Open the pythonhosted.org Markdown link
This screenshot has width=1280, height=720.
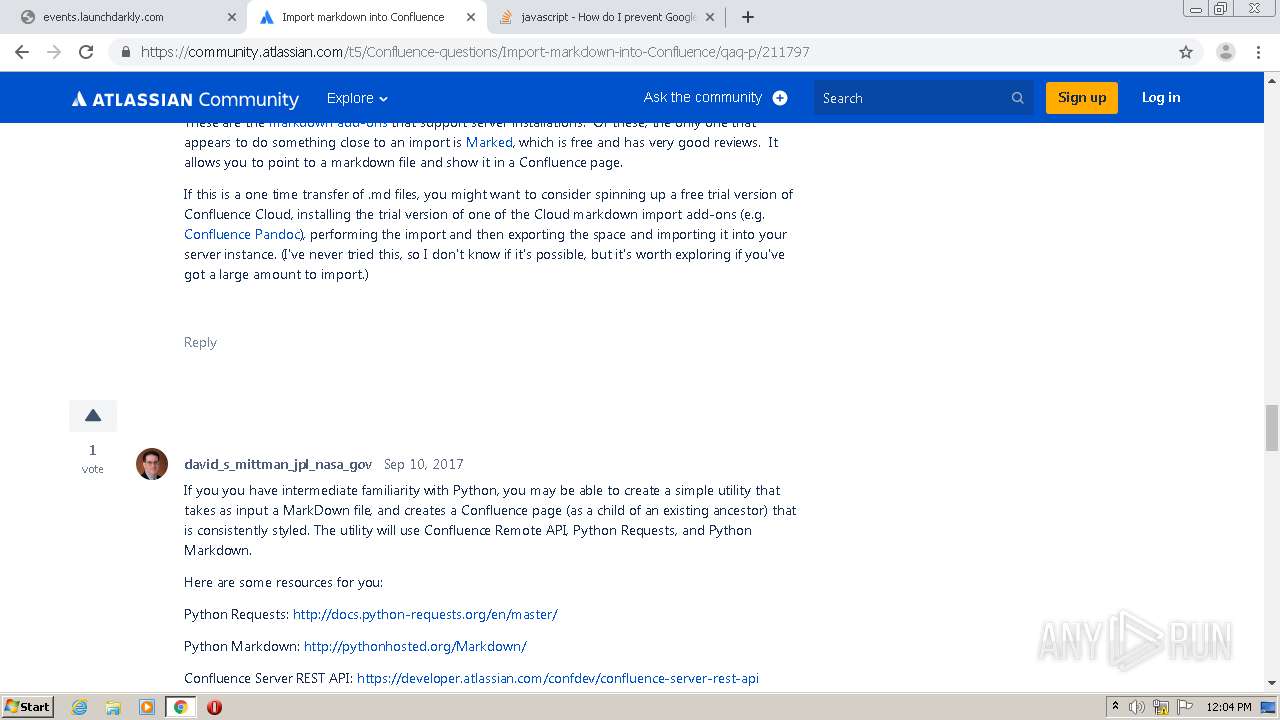[415, 646]
